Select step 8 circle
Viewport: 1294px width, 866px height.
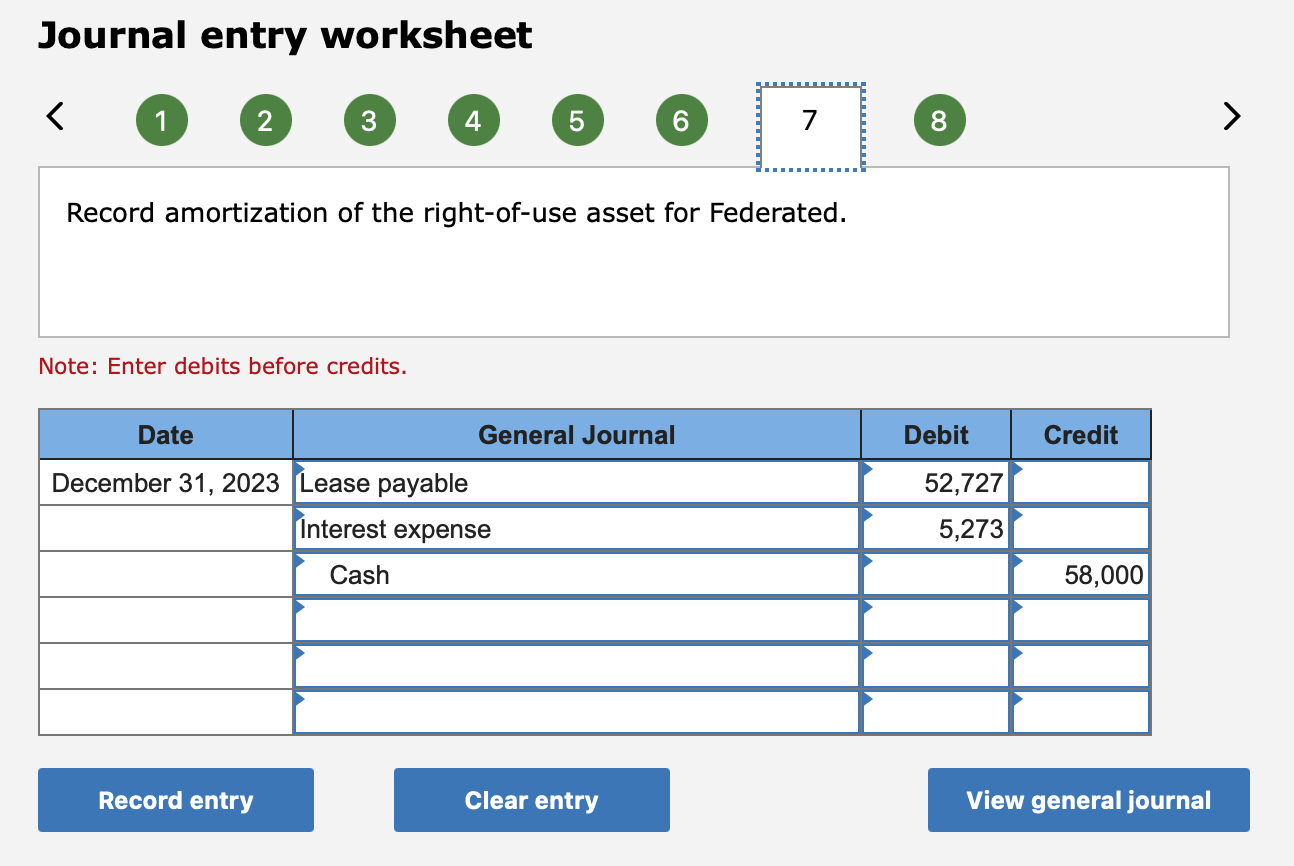click(x=939, y=119)
